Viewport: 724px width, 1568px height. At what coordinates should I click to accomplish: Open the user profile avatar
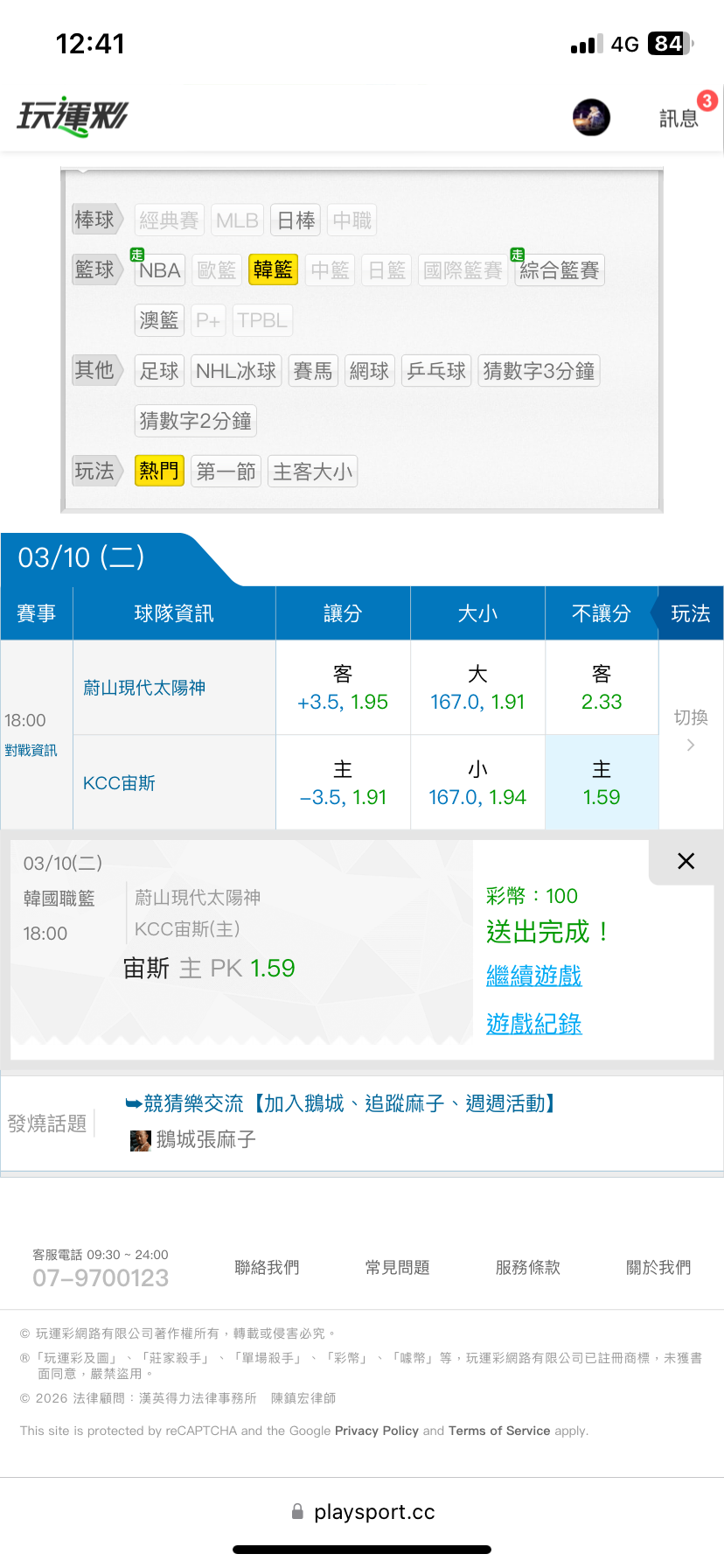tap(591, 117)
